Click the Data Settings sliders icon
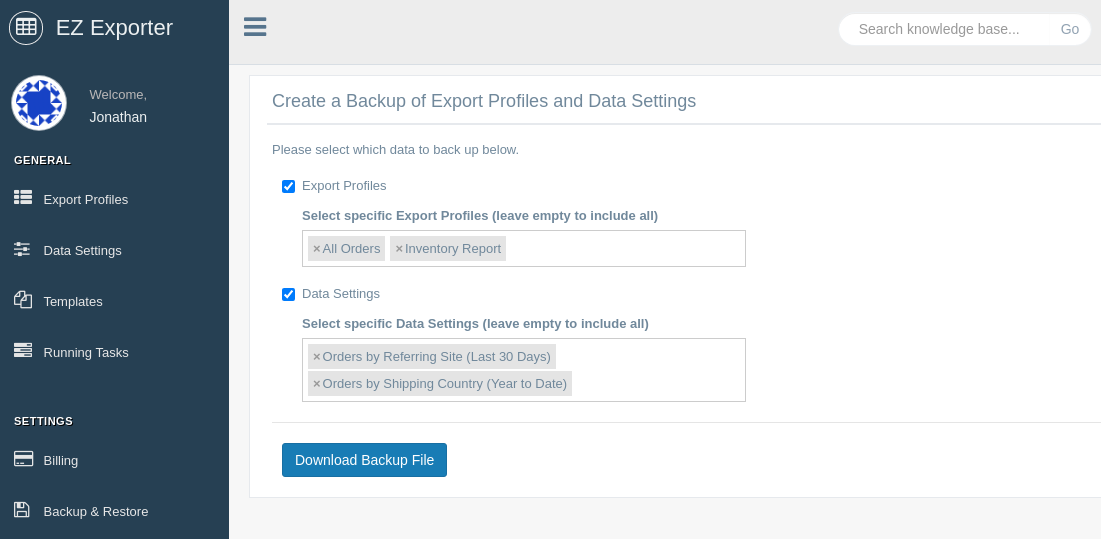1101x539 pixels. [x=22, y=248]
